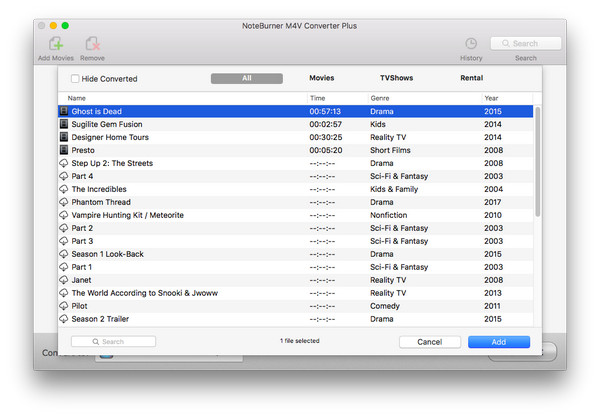Select Step Up 2: The Streets title

click(x=112, y=163)
